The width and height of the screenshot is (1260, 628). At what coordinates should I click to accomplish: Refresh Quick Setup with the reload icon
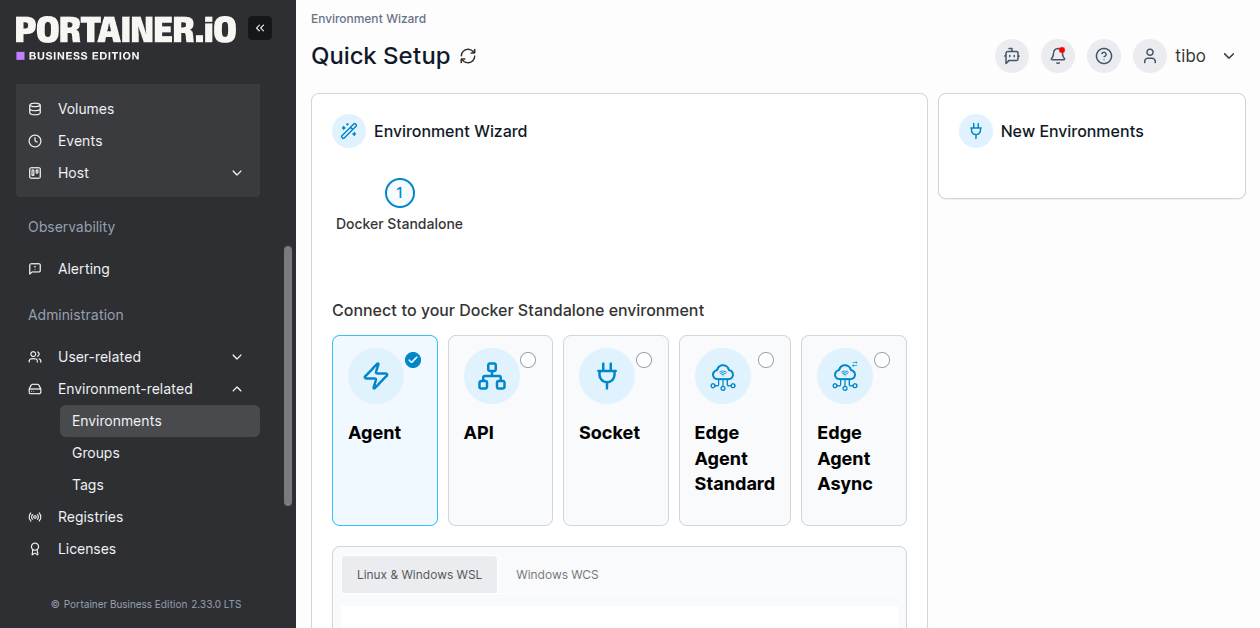(x=468, y=56)
